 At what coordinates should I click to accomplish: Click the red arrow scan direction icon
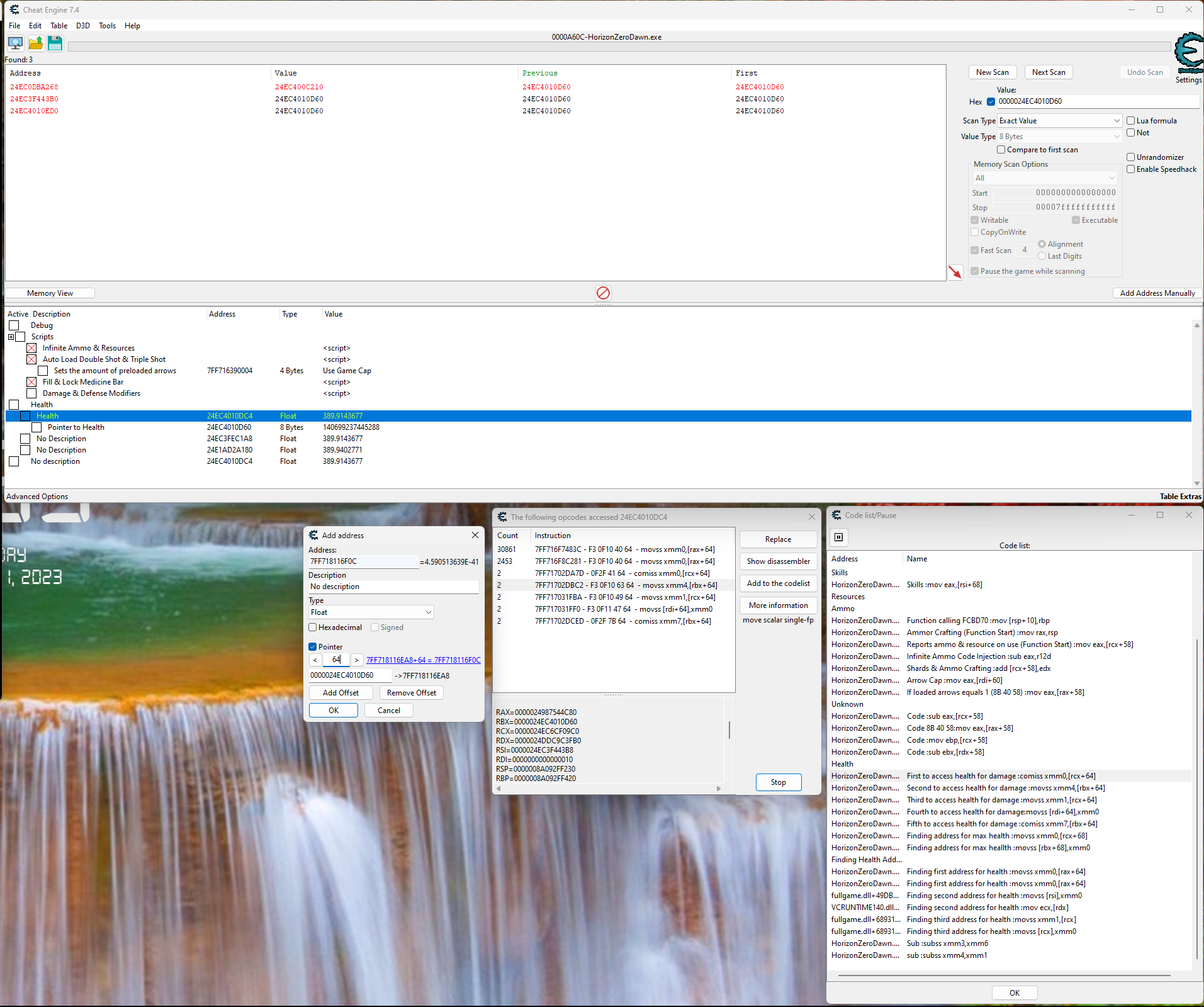(955, 272)
